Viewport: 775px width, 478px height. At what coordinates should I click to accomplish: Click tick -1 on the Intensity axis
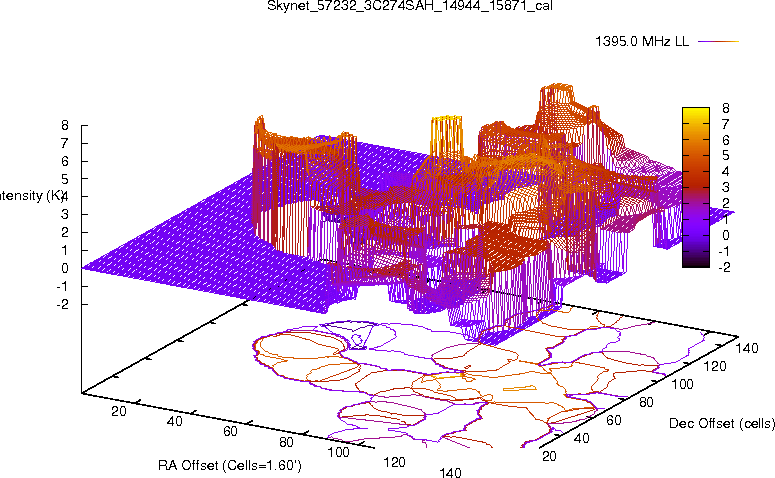63,286
